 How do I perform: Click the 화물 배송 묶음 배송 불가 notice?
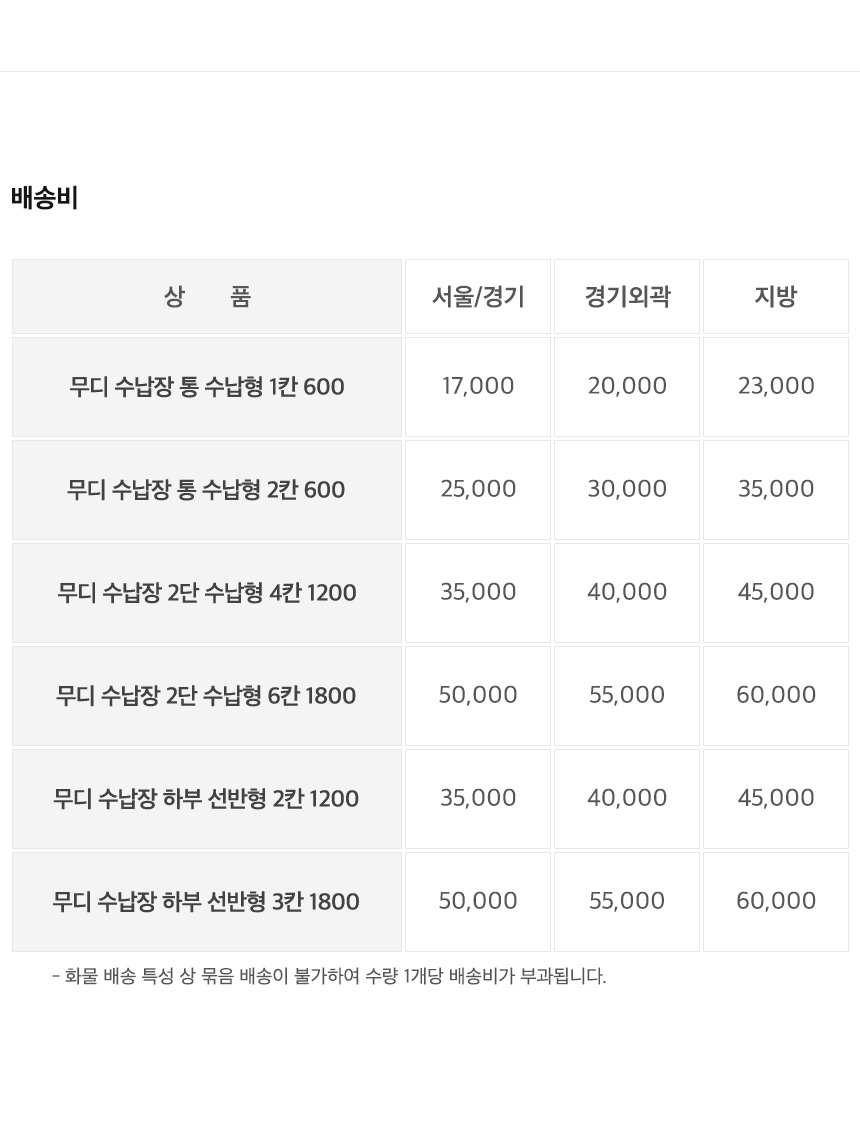[329, 976]
